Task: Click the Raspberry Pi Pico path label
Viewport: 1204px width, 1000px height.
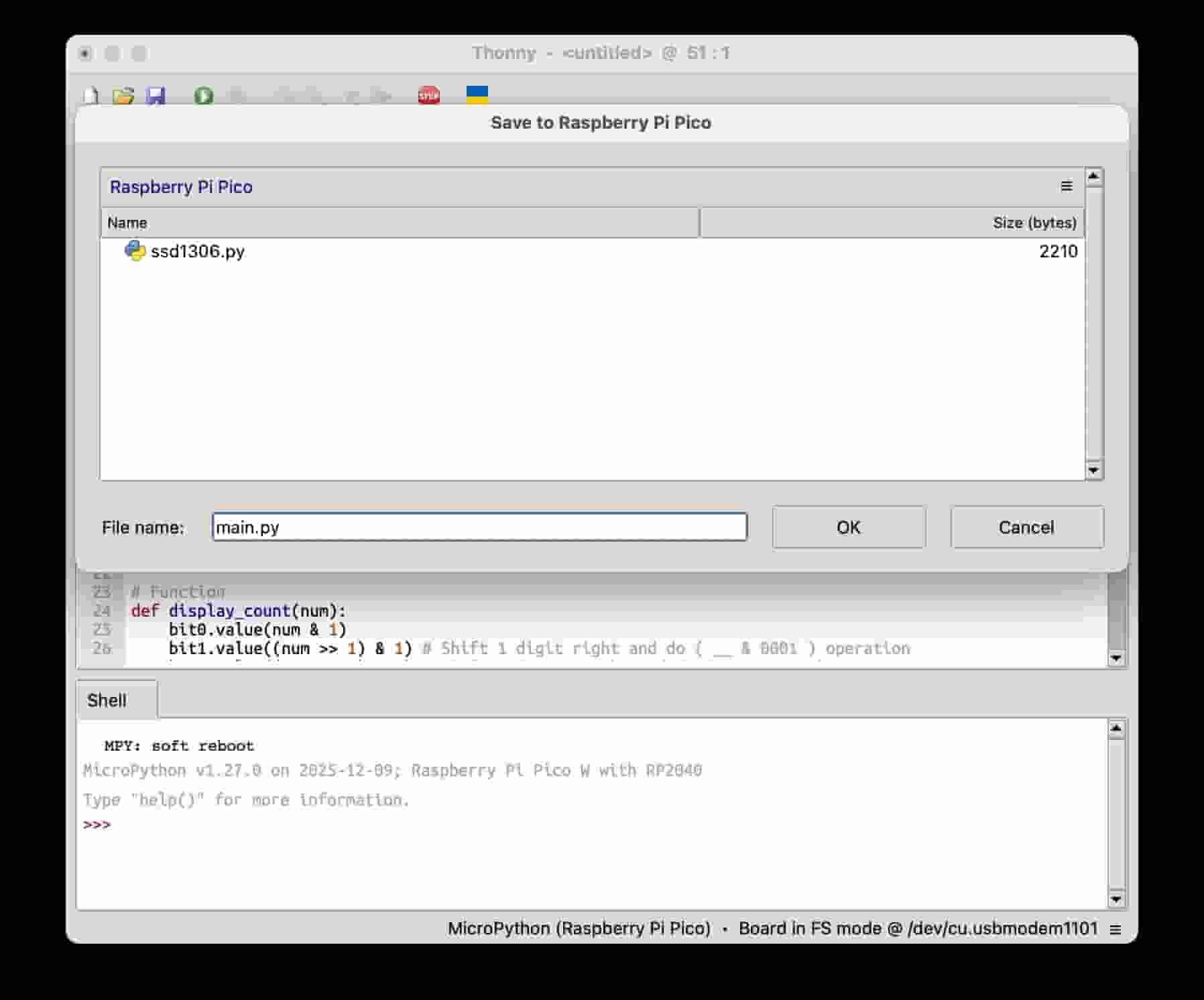Action: (x=181, y=187)
